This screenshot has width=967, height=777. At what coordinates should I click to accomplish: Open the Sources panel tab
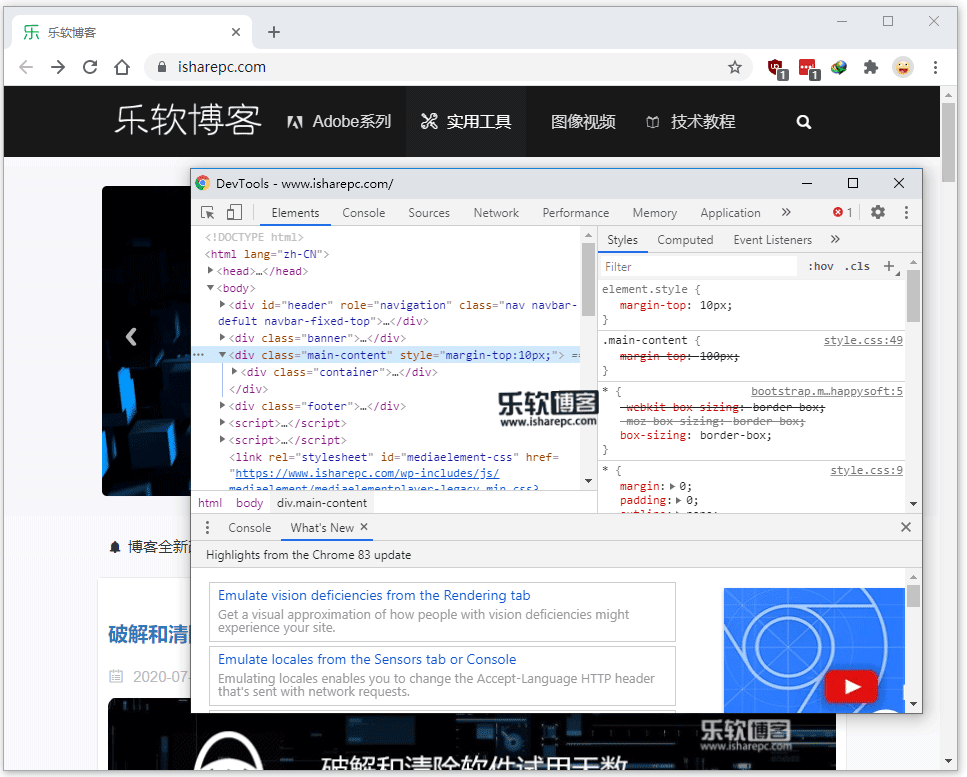coord(429,213)
